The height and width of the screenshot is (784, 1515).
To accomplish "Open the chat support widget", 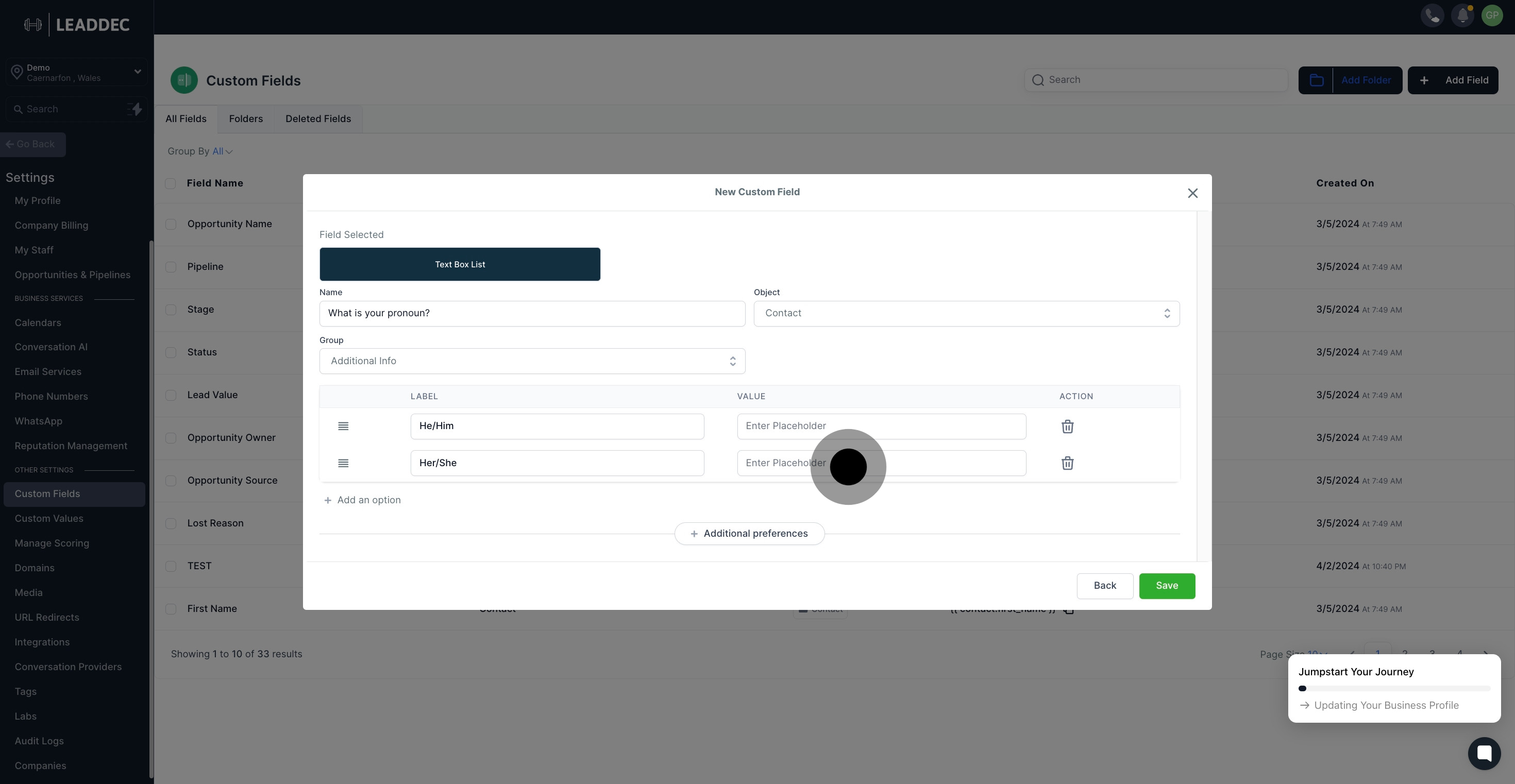I will point(1484,753).
